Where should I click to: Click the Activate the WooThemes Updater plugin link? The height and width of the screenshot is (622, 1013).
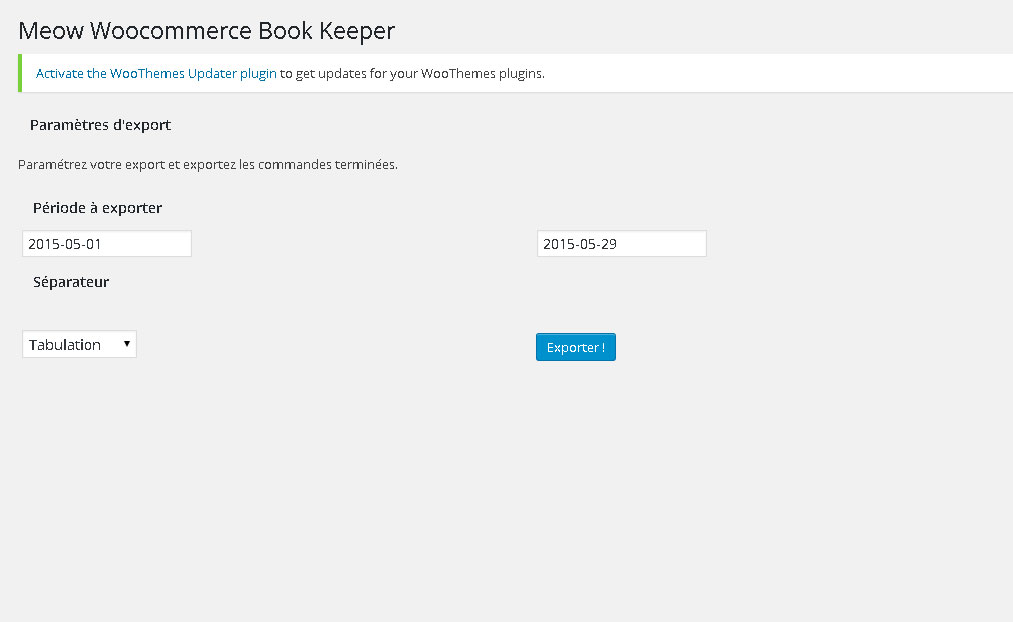tap(156, 73)
